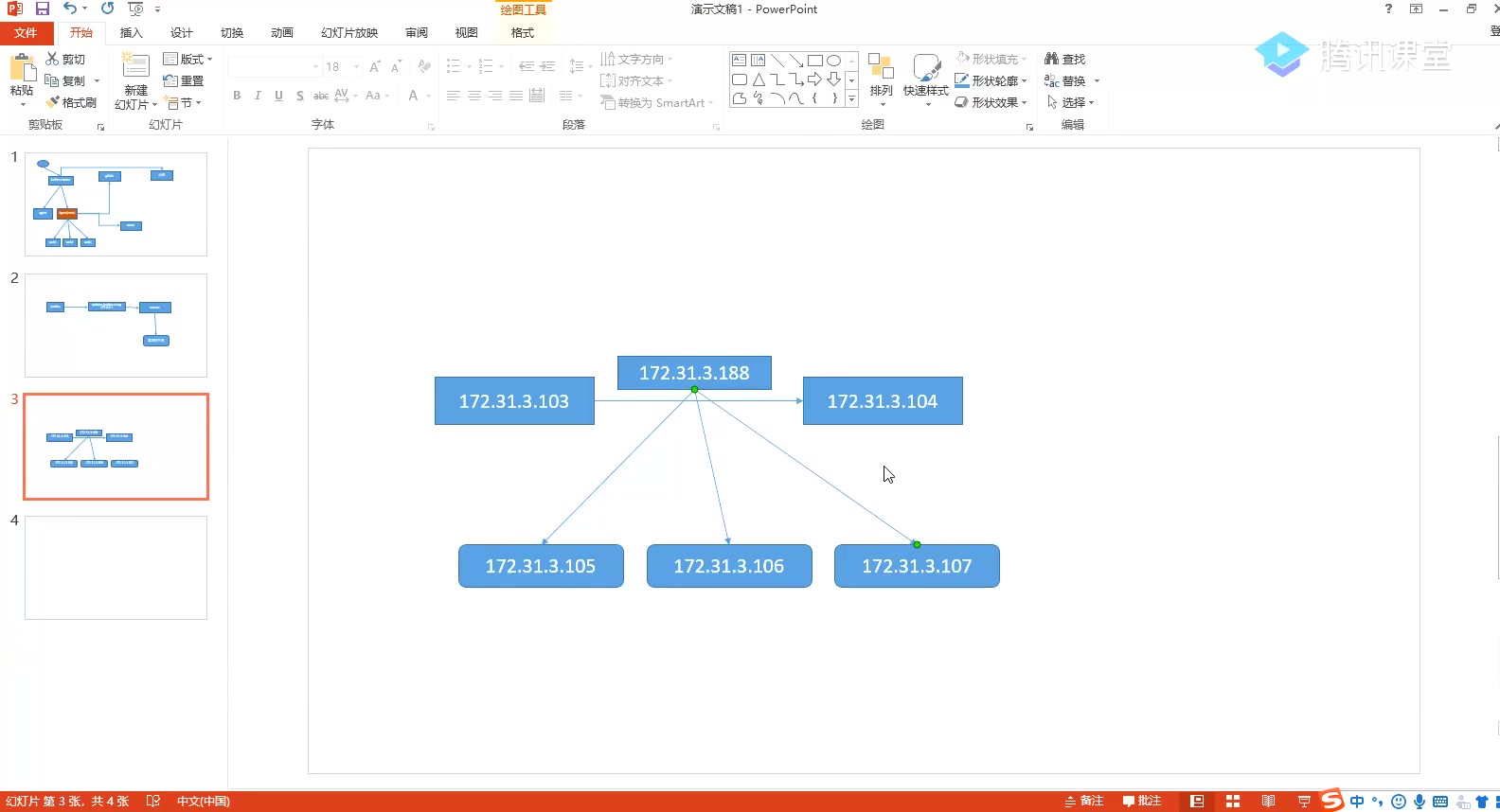Select the scribble freeform shape

(x=758, y=98)
